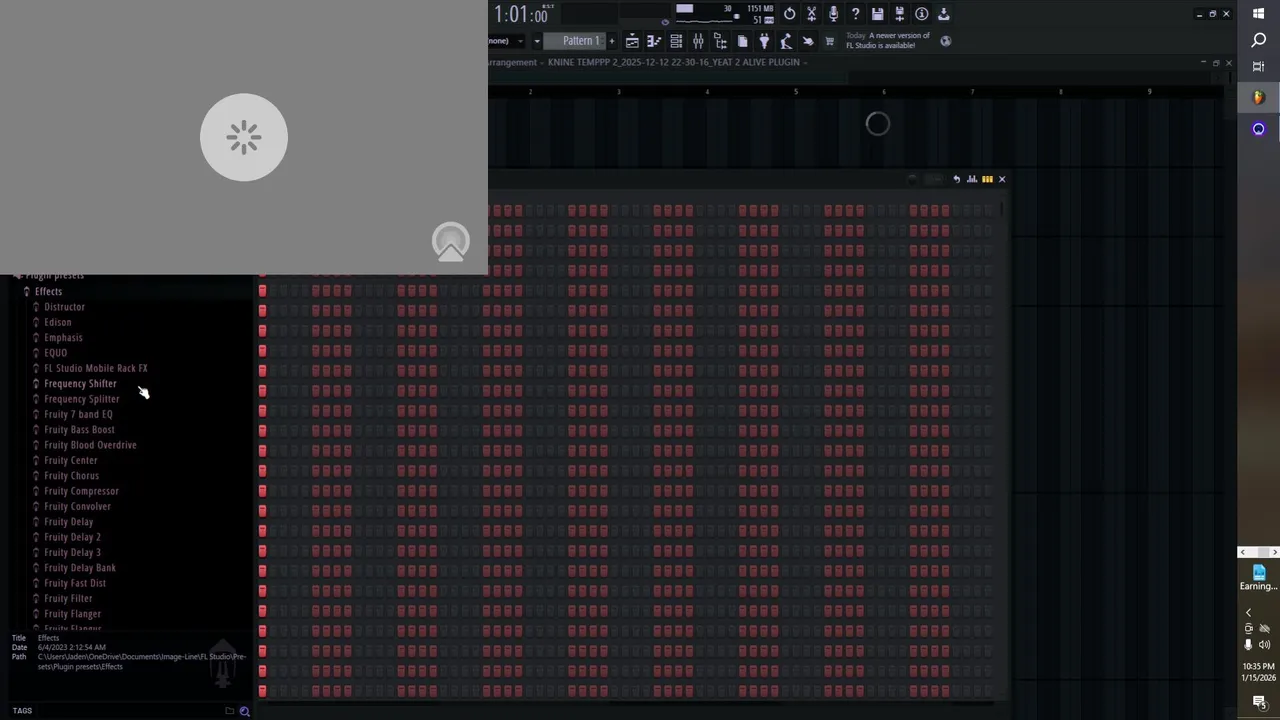This screenshot has width=1280, height=720.
Task: Click the Earning file desktop icon
Action: [1258, 578]
